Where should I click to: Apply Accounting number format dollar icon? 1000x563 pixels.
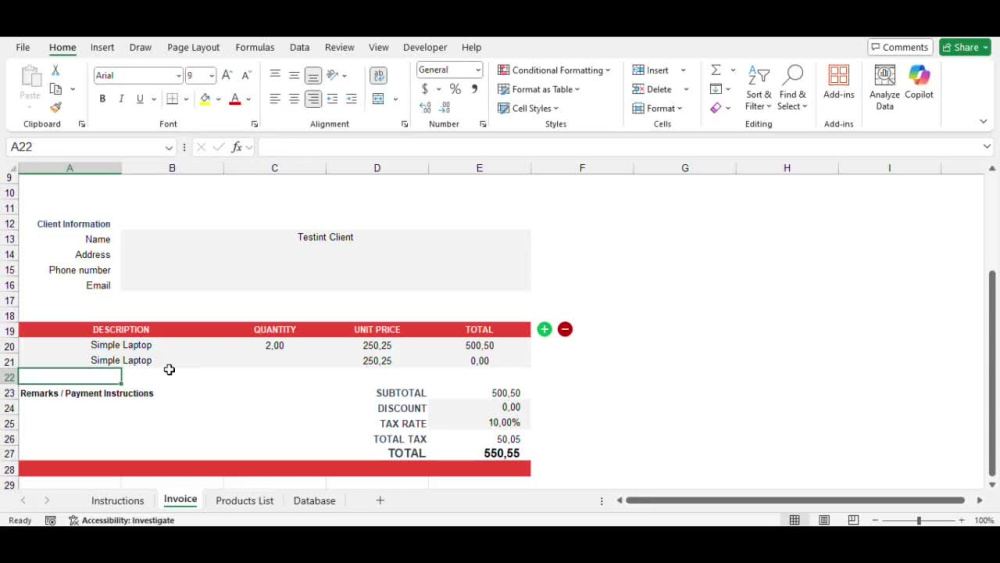[x=425, y=89]
